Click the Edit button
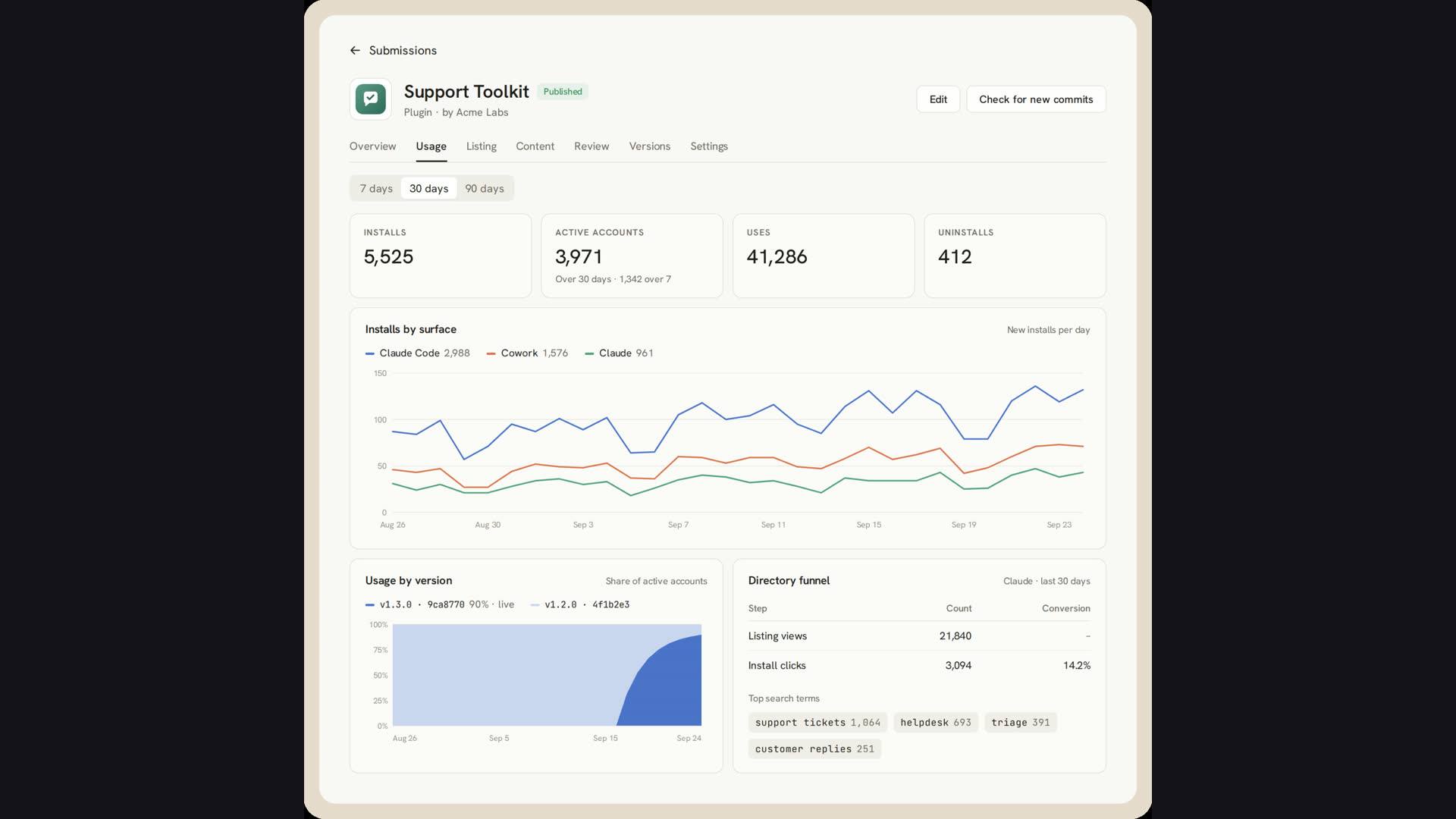 [938, 99]
